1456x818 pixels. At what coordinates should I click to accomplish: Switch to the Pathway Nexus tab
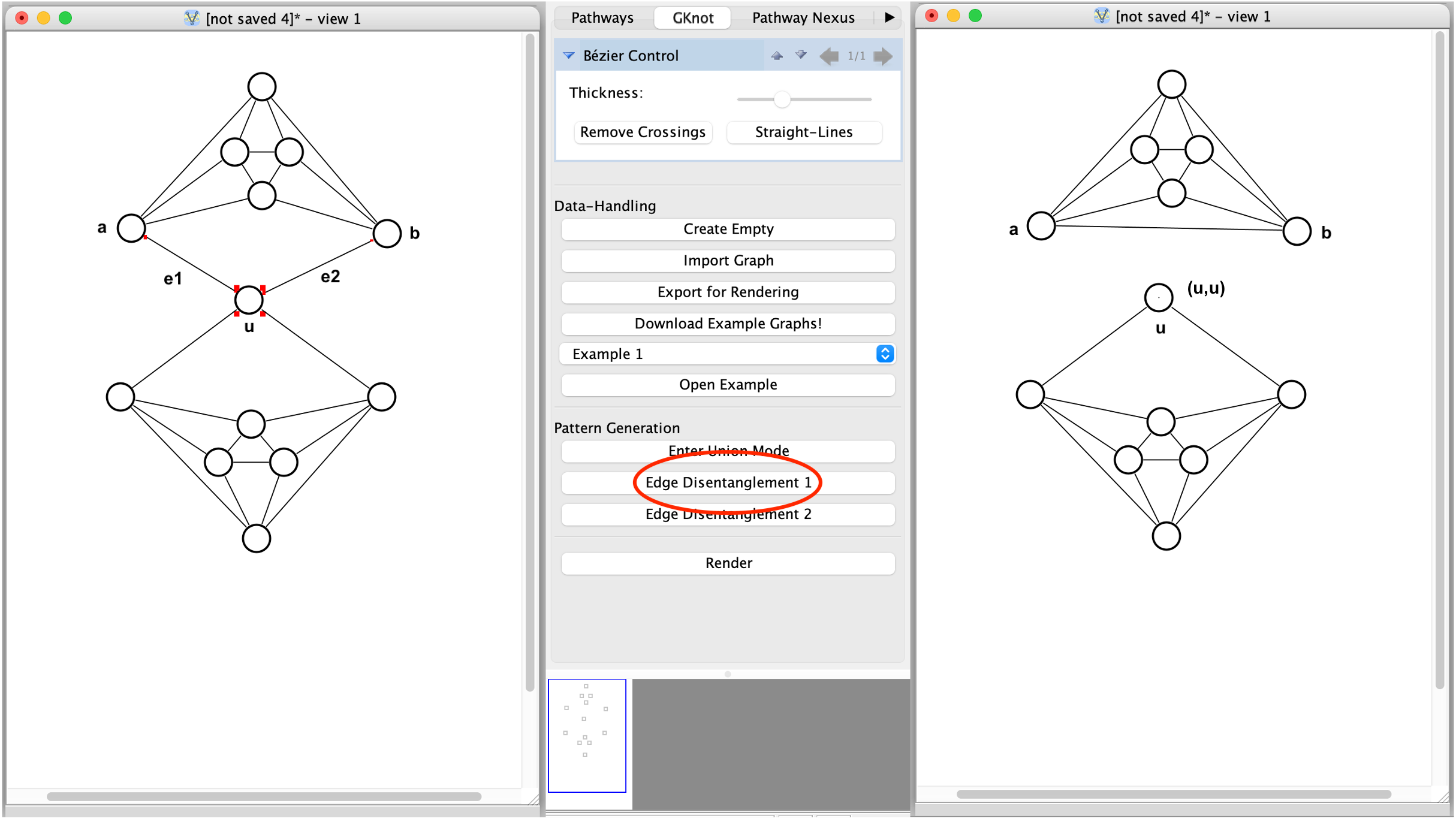(803, 17)
